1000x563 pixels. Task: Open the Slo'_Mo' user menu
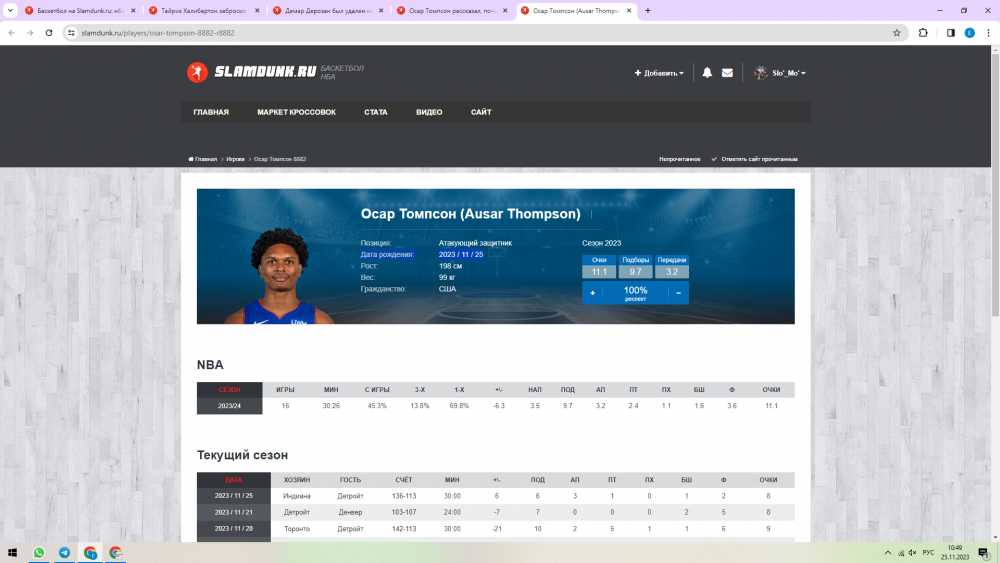point(780,73)
